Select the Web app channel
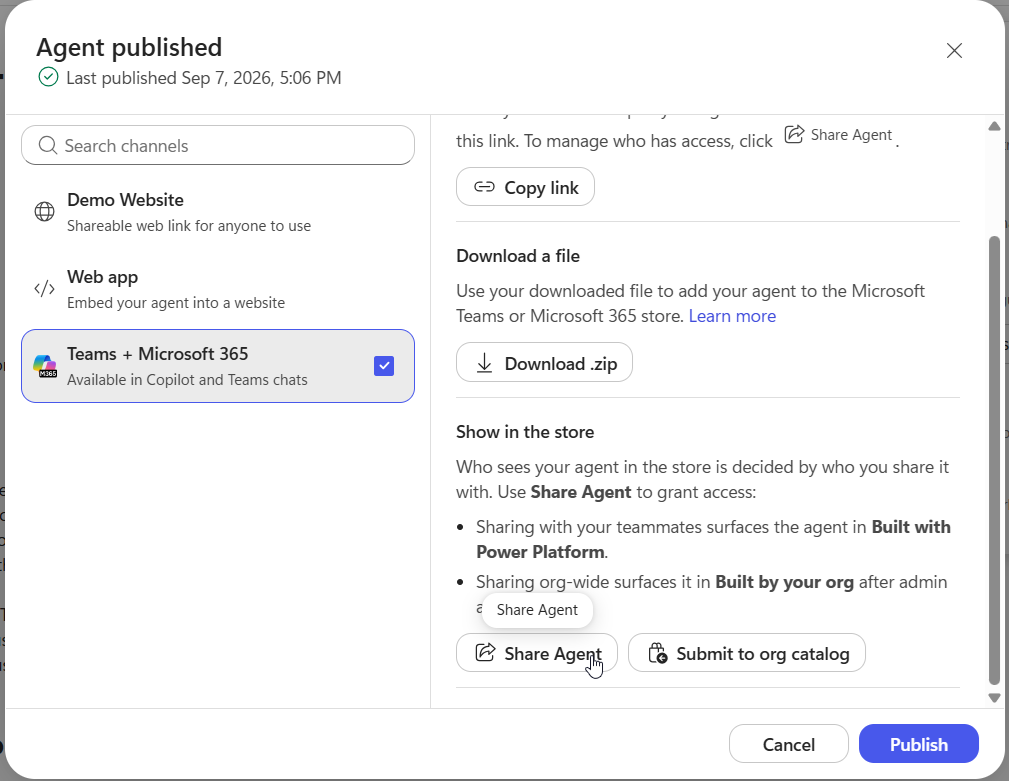Screen dimensions: 1009x781 click(218, 289)
